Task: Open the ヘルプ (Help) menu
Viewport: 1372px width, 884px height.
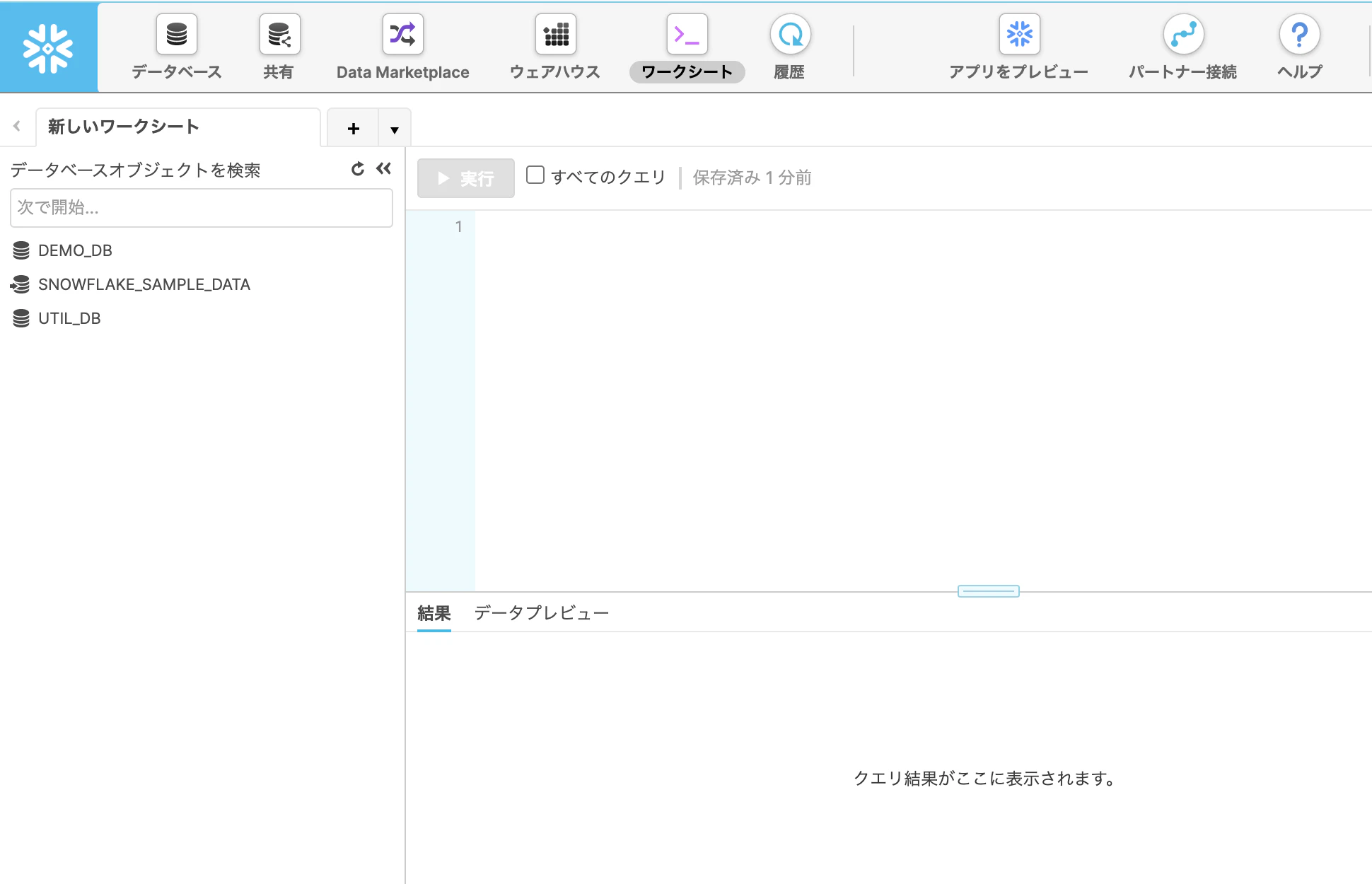Action: [x=1298, y=46]
